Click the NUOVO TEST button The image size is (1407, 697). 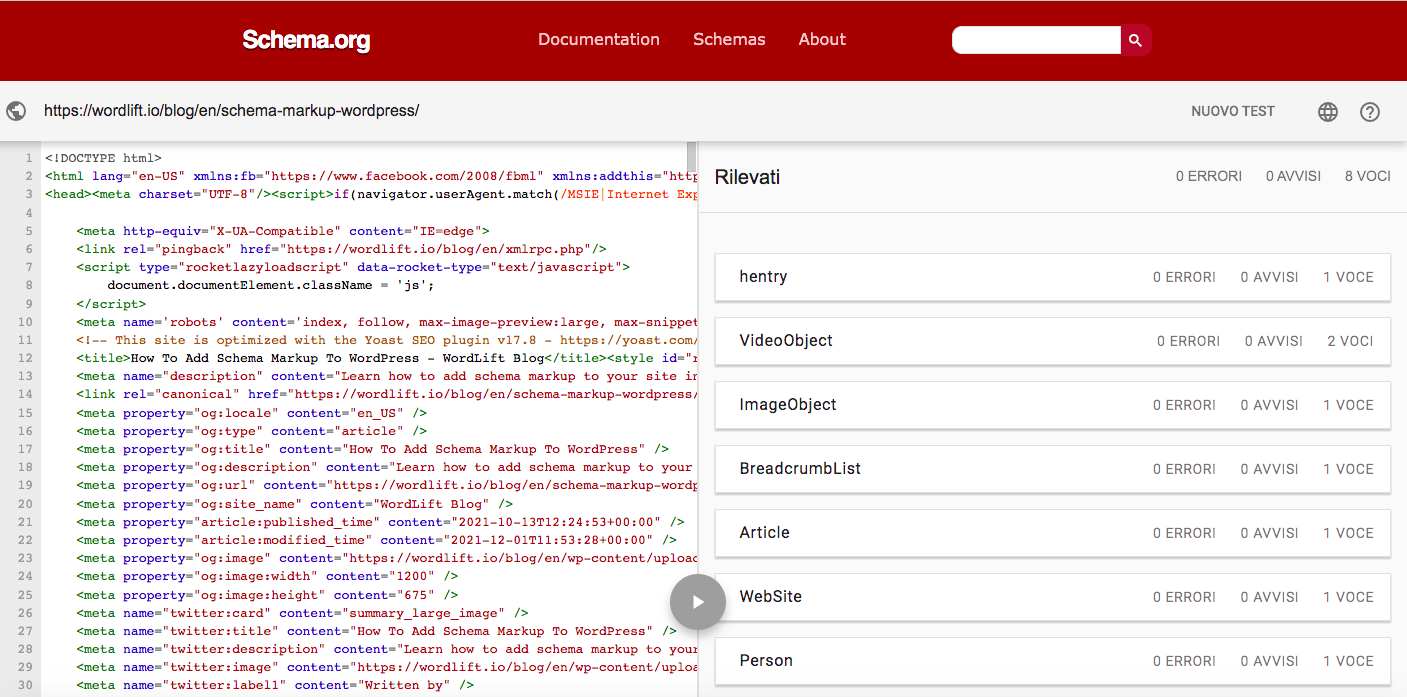[1233, 111]
